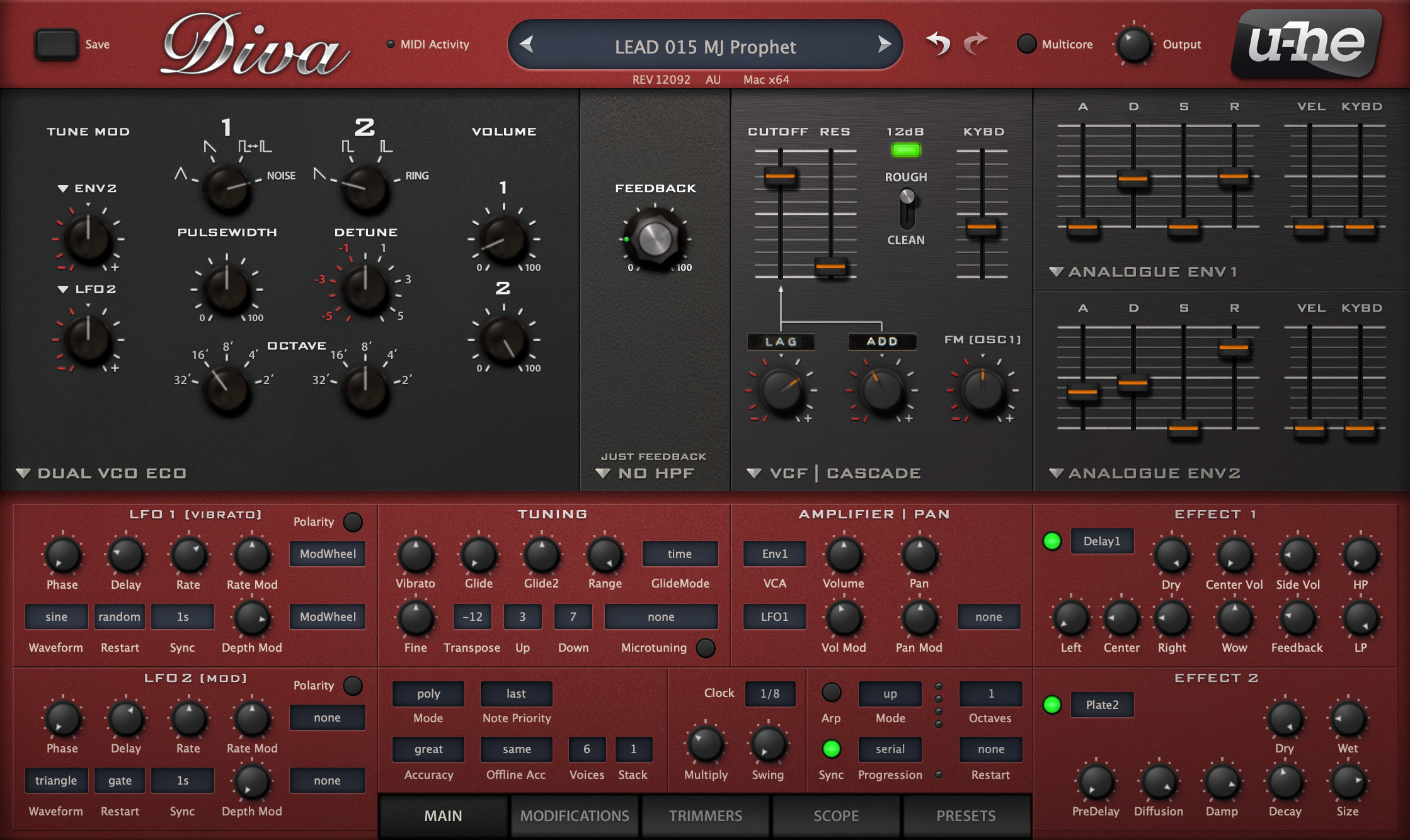Click the Effect 1 Wow knob
Screen dimensions: 1410x840
[1234, 618]
